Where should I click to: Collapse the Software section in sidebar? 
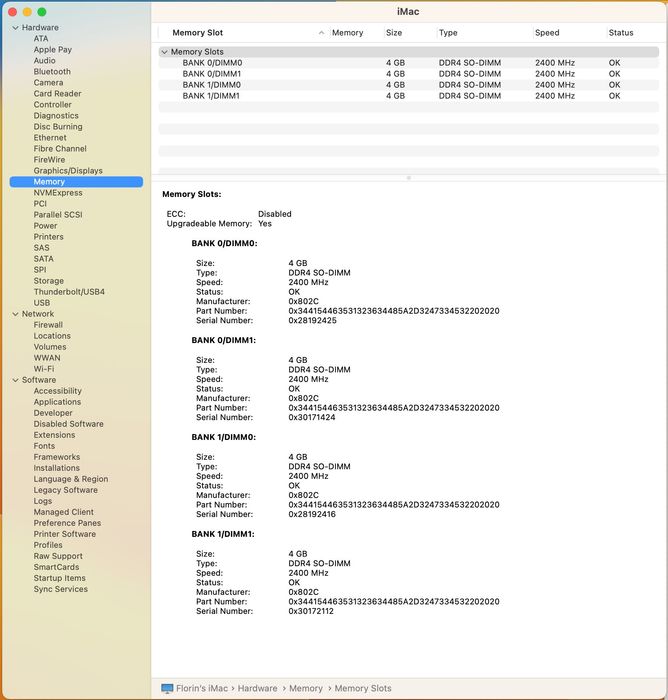15,380
